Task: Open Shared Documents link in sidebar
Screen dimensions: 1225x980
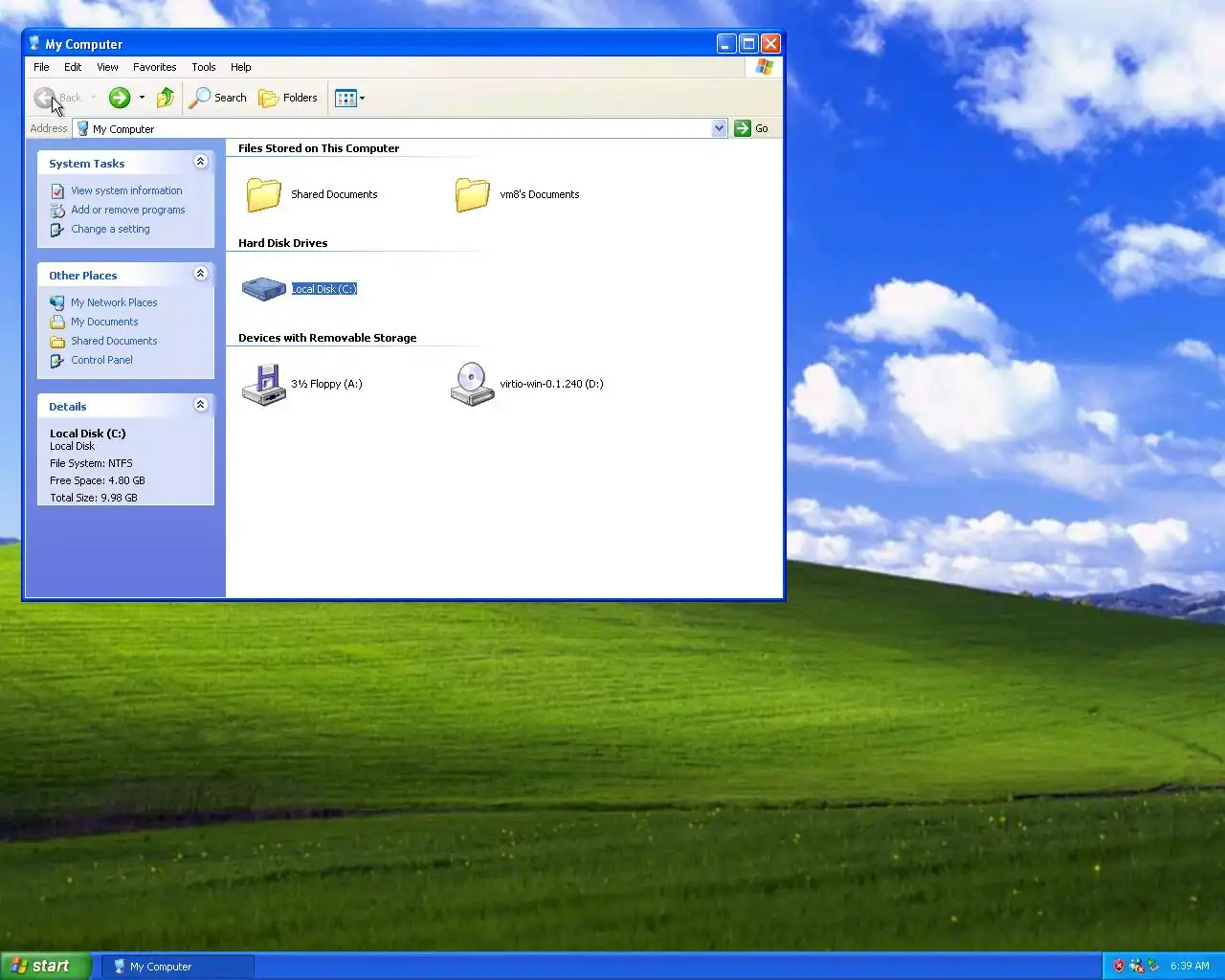Action: point(114,341)
